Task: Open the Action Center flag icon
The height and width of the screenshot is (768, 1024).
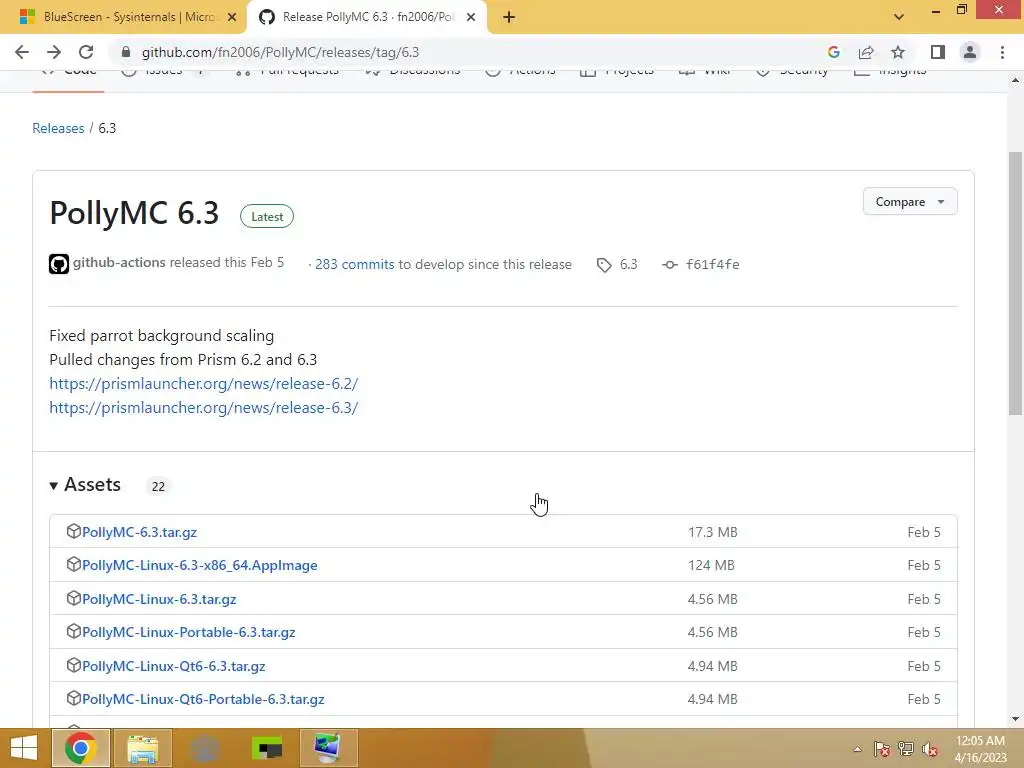Action: point(882,749)
